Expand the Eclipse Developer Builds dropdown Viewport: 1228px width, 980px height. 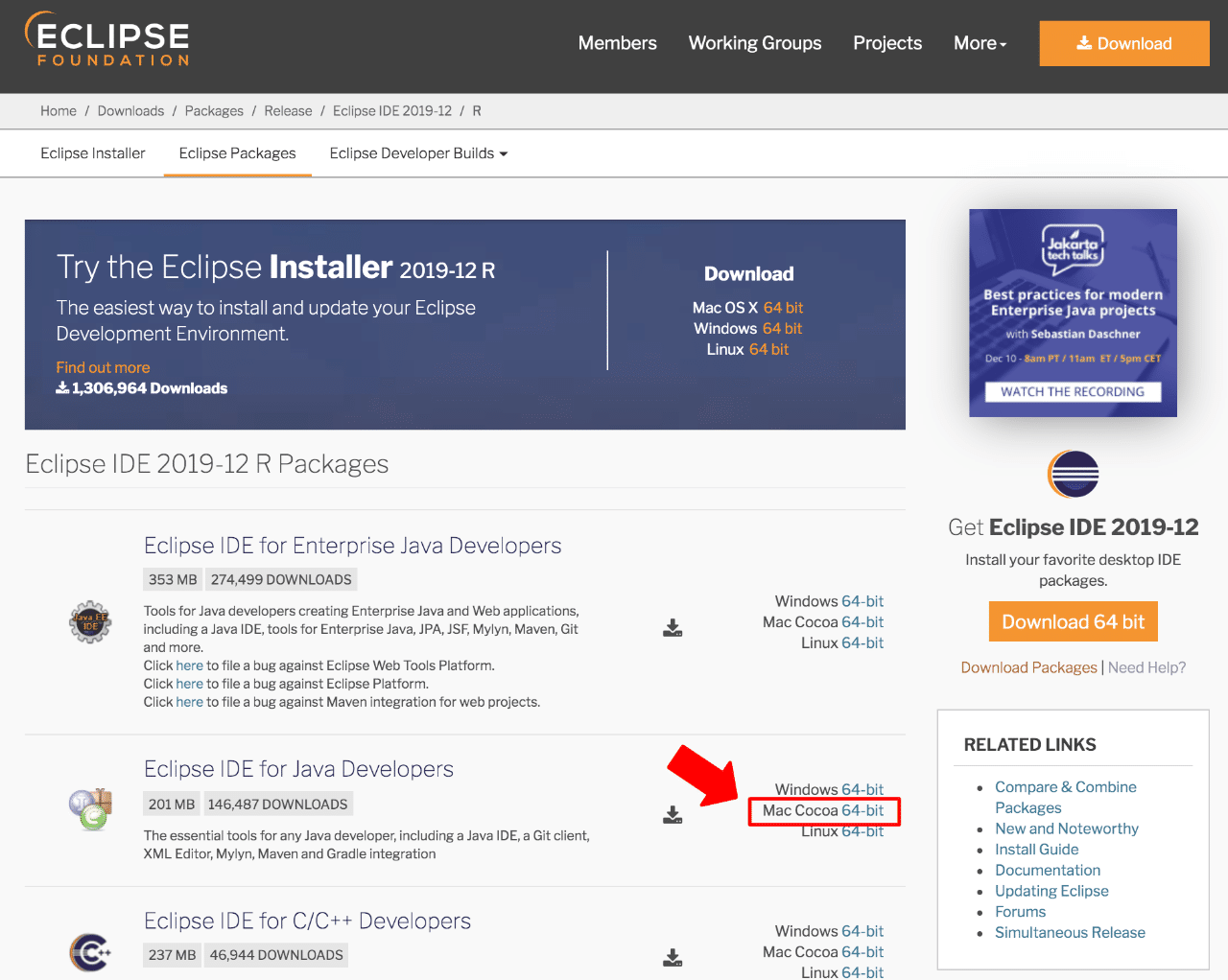(x=418, y=153)
